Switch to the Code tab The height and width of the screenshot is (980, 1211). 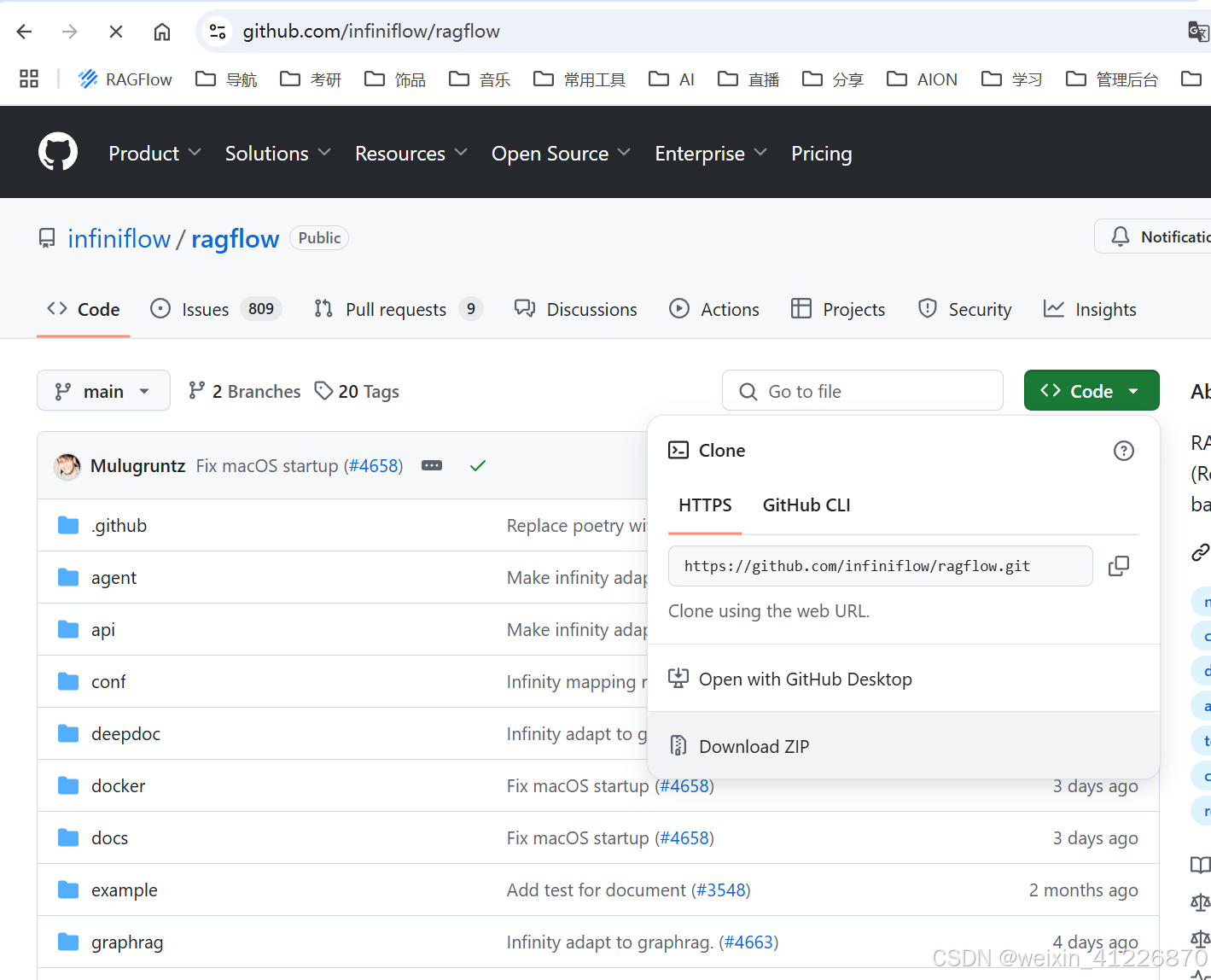(x=84, y=309)
